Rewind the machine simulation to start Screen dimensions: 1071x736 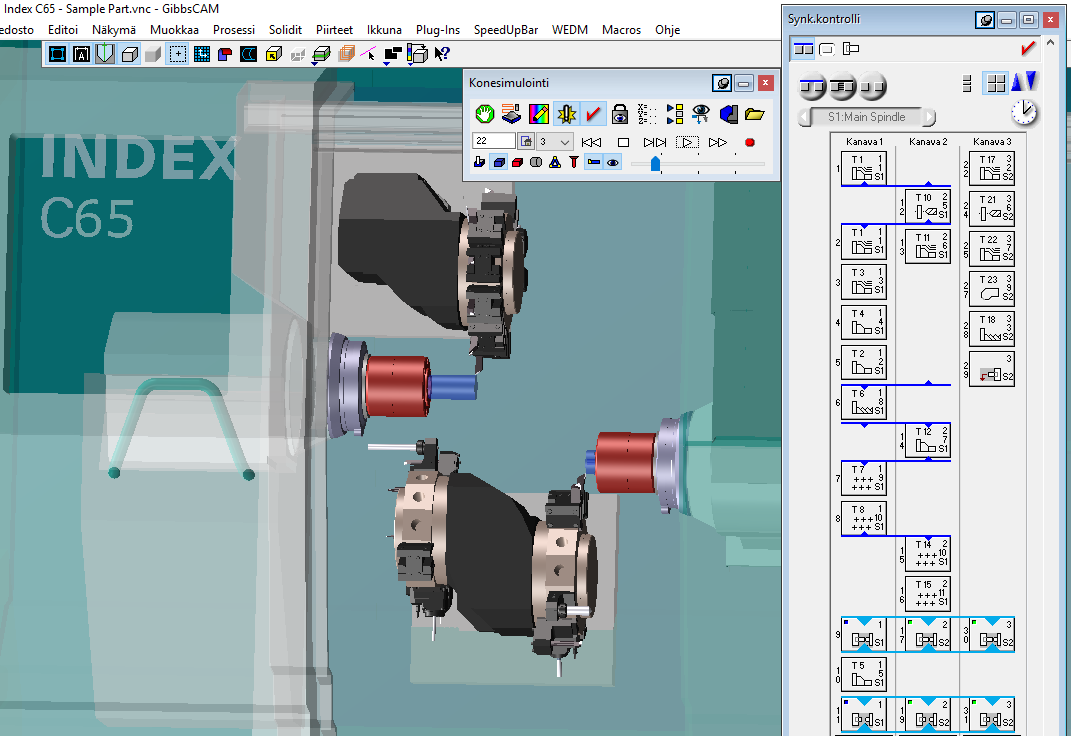click(x=592, y=142)
